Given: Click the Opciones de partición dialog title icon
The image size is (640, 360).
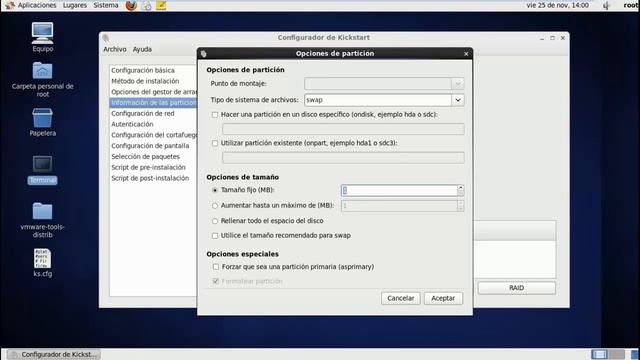Looking at the screenshot, I should [x=203, y=53].
